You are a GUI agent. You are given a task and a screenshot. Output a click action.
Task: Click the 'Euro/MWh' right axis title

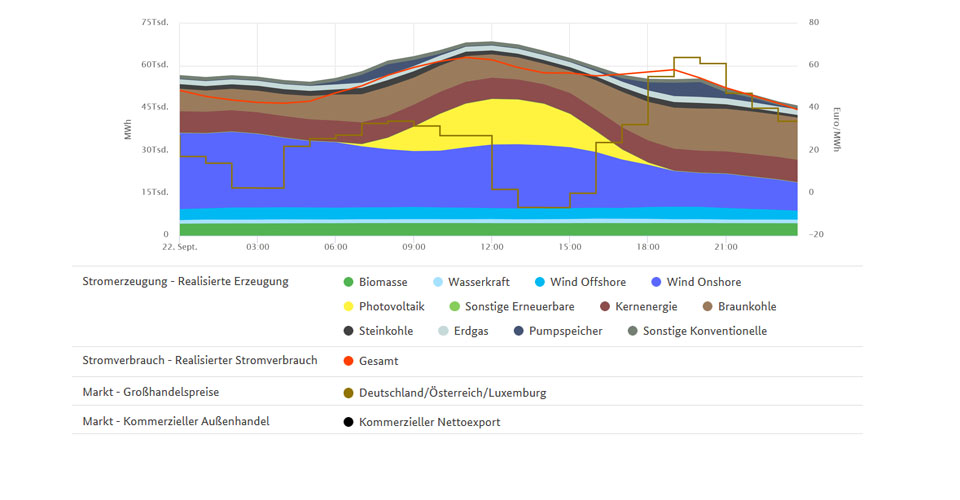(836, 129)
